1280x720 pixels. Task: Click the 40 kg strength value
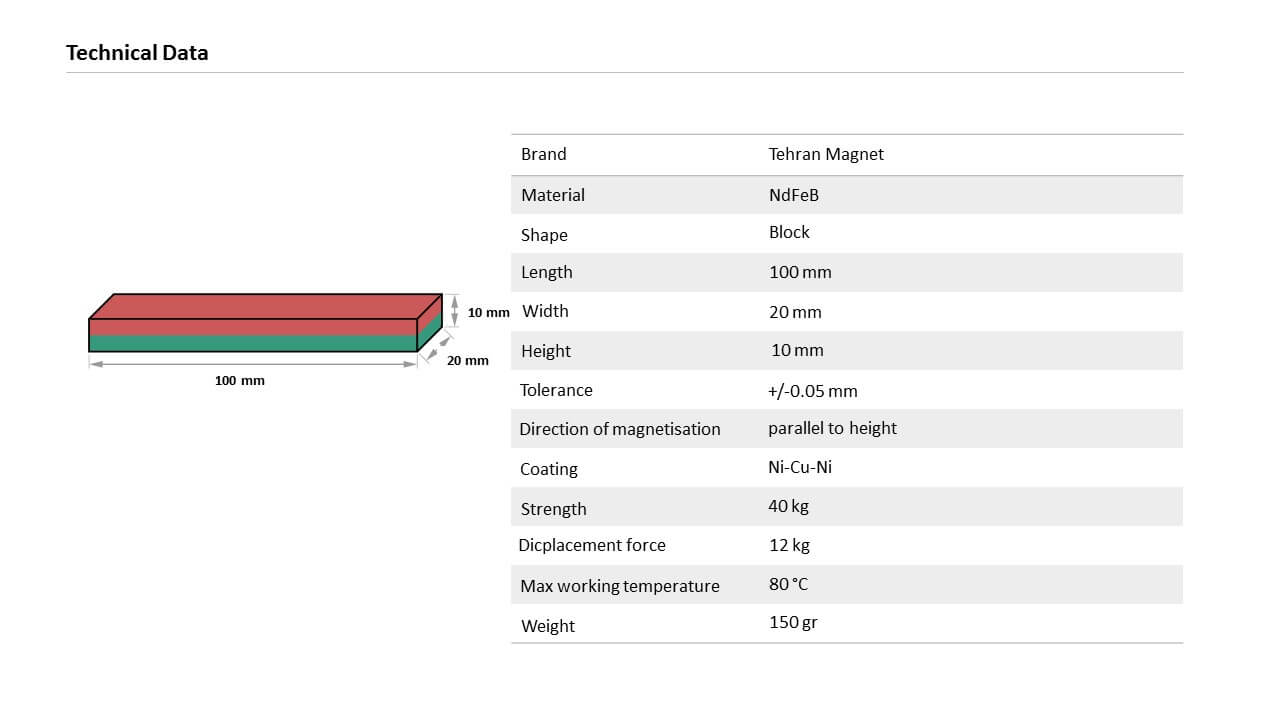coord(788,506)
